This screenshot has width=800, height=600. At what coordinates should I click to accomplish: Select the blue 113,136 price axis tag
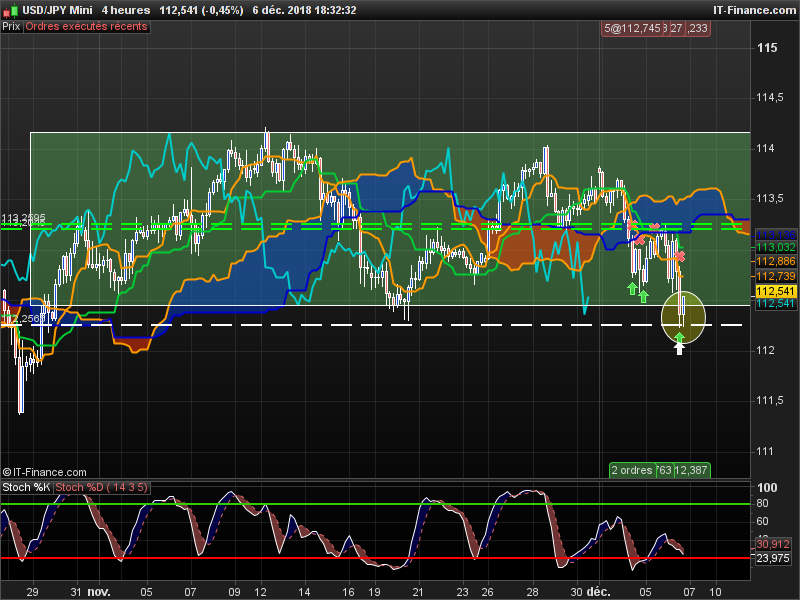click(776, 235)
